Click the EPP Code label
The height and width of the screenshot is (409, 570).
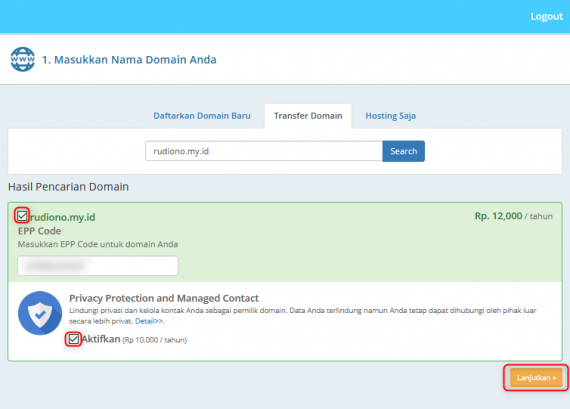click(x=40, y=231)
